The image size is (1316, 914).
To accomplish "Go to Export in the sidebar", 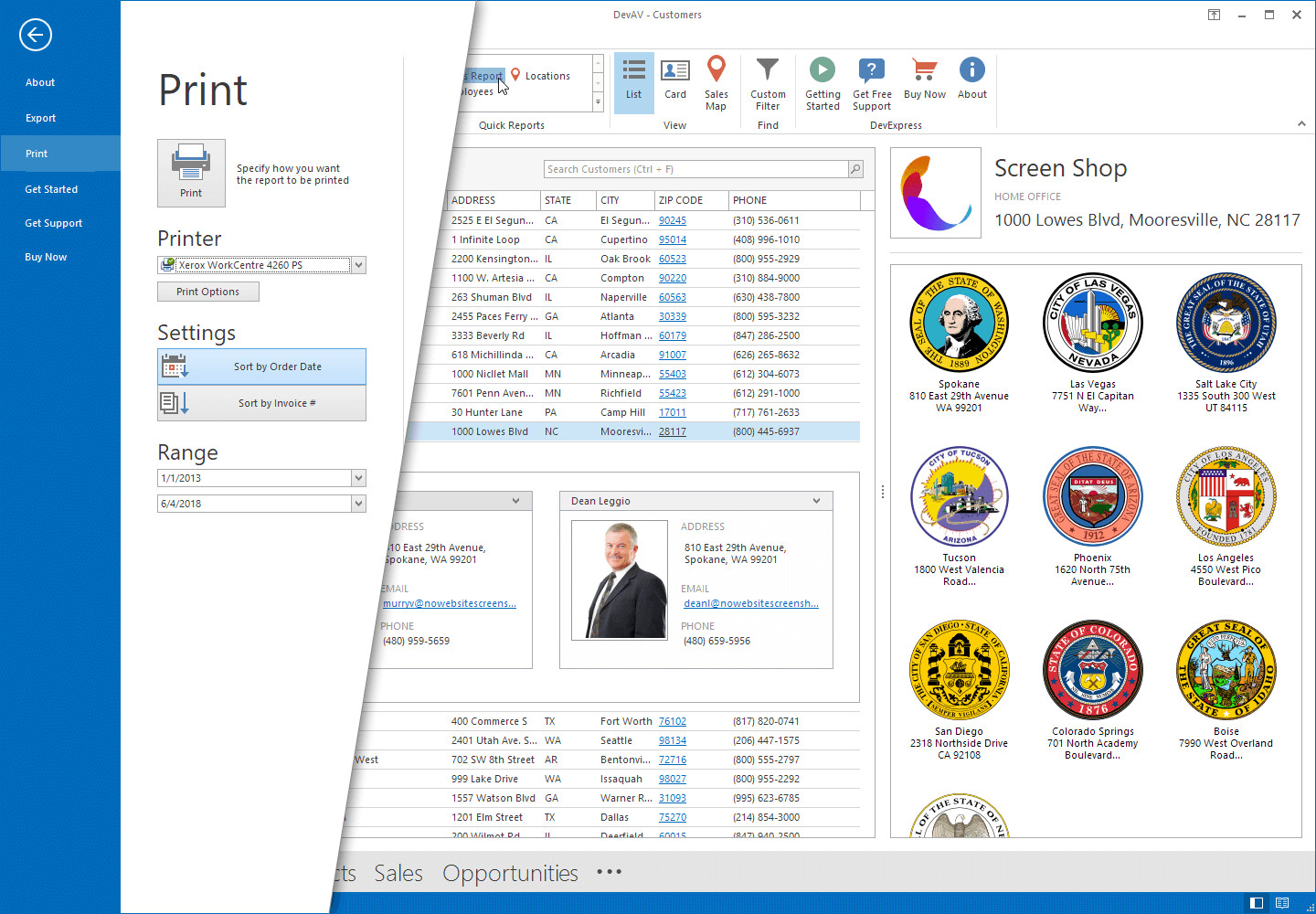I will [40, 117].
